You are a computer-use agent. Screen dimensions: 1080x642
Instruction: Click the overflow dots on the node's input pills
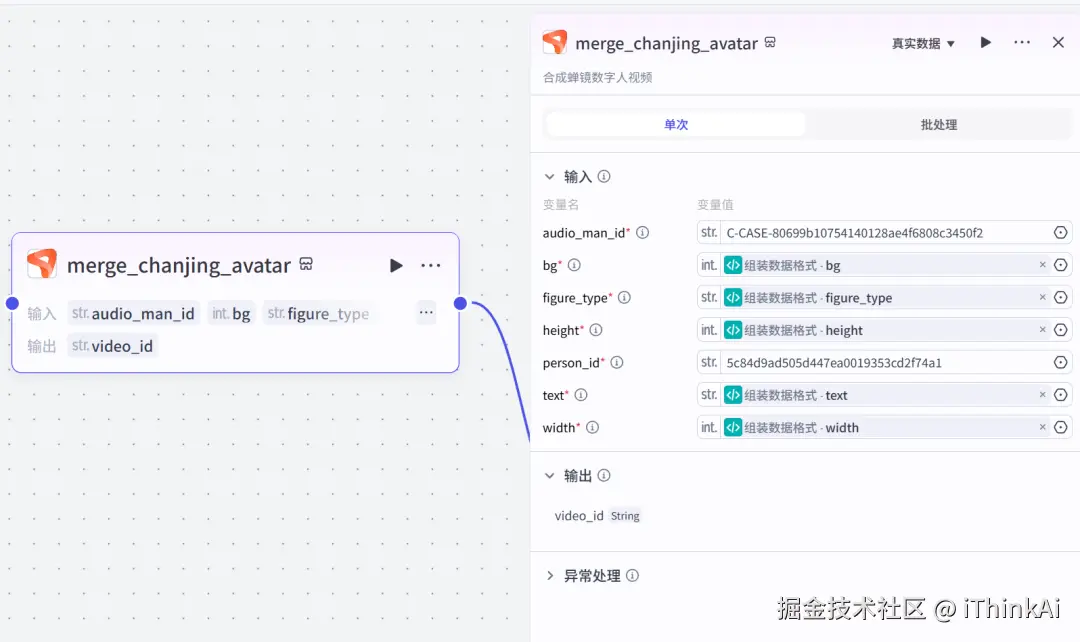coord(425,312)
